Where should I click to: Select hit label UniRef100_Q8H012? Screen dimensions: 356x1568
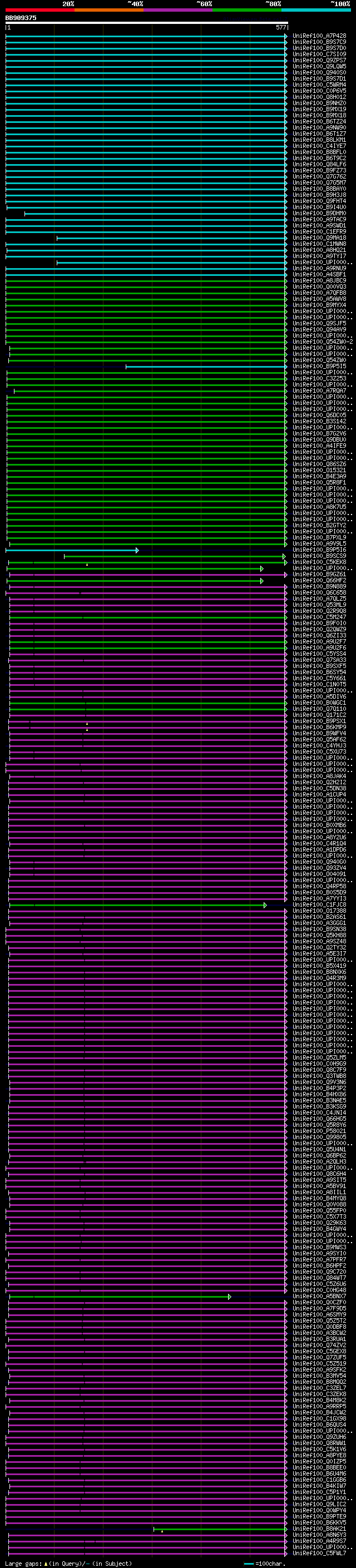click(x=319, y=97)
